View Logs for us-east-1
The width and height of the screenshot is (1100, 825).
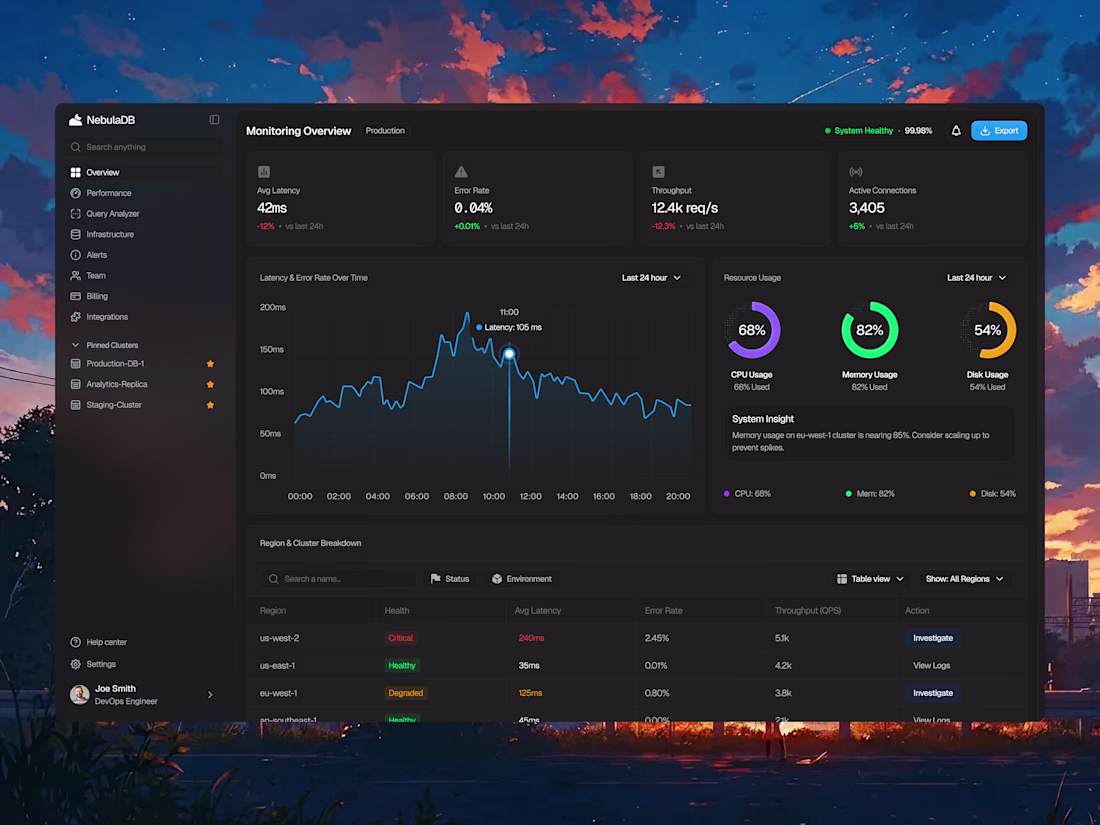(931, 665)
